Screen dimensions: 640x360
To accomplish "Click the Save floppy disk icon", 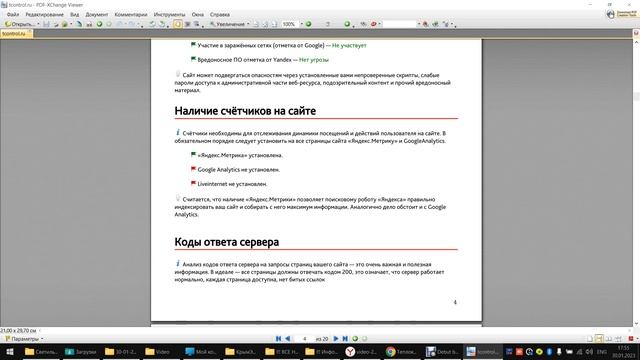I will (x=46, y=24).
